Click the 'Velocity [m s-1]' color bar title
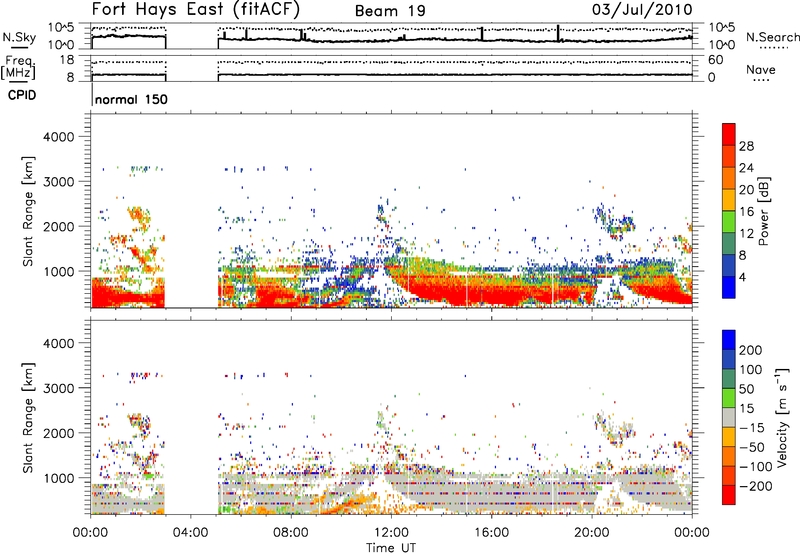The width and height of the screenshot is (800, 554). click(782, 417)
